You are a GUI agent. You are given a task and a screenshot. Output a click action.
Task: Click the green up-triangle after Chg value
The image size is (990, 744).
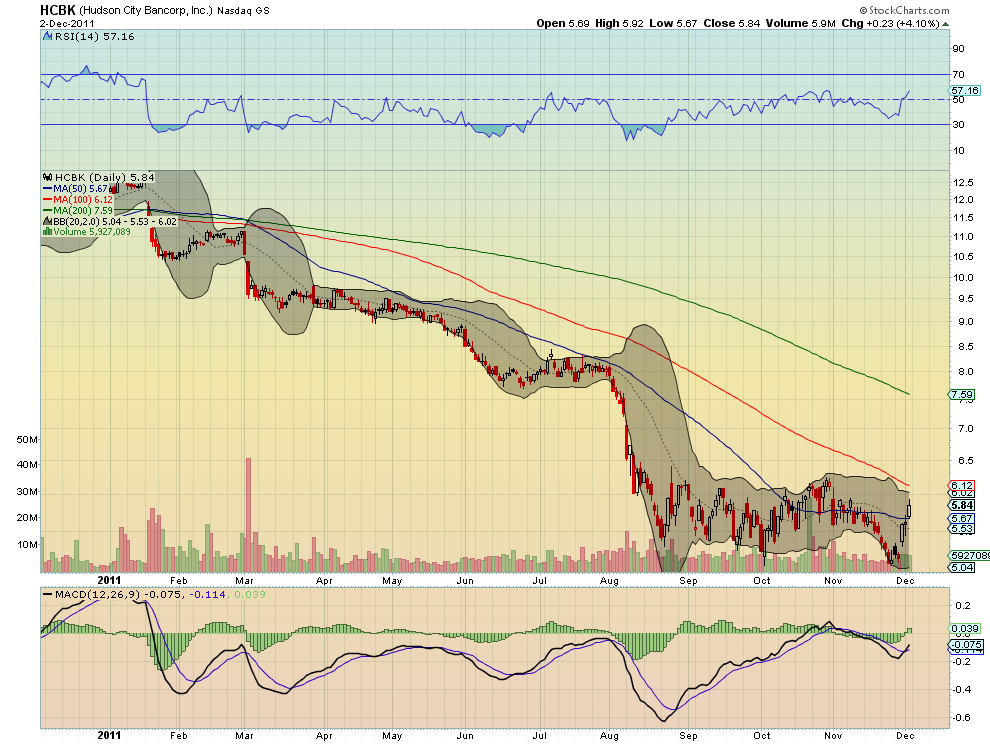(x=946, y=24)
